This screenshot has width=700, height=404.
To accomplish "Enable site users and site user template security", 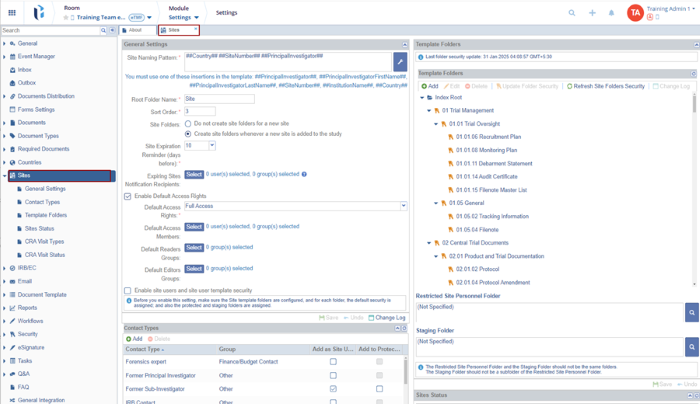I will (128, 290).
